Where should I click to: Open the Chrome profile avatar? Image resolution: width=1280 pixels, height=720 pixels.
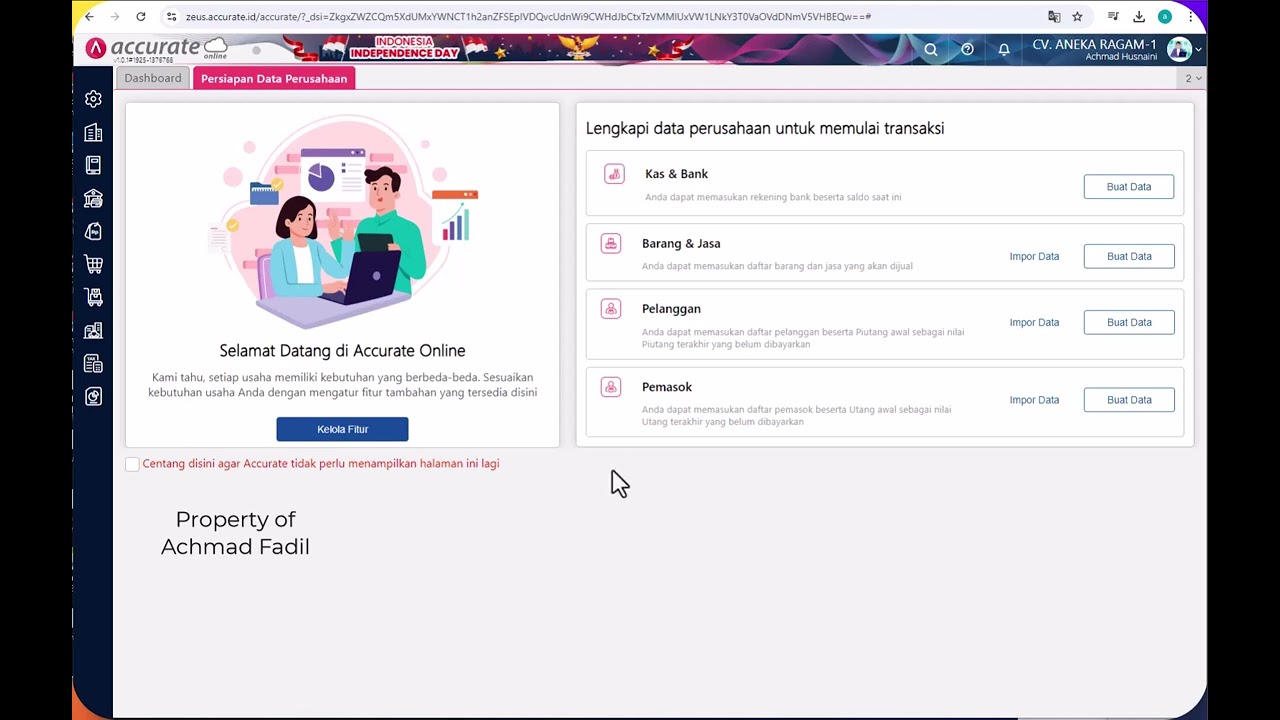click(x=1165, y=17)
